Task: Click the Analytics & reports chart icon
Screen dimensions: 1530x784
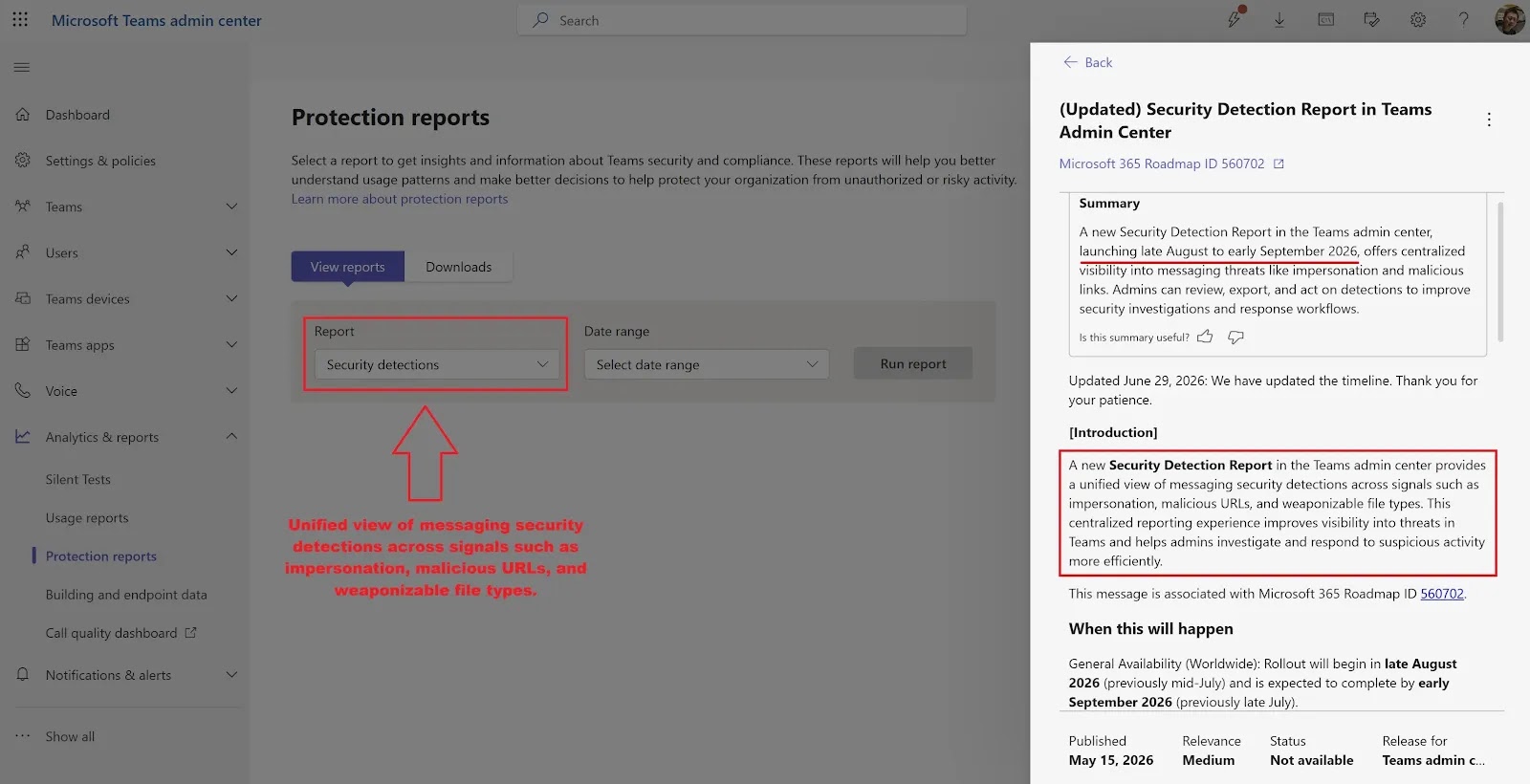Action: (23, 436)
